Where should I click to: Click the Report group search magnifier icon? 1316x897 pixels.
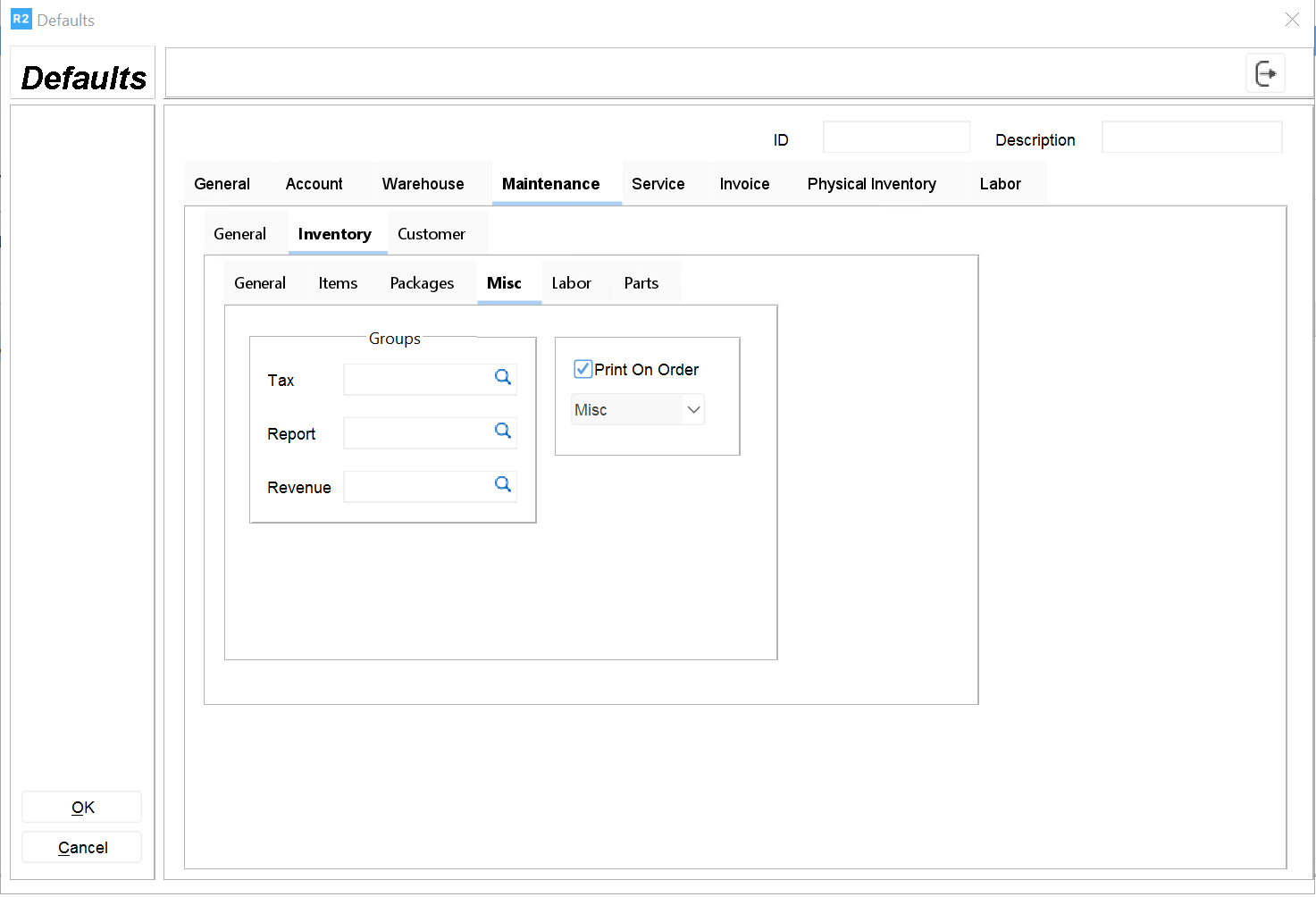coord(503,432)
